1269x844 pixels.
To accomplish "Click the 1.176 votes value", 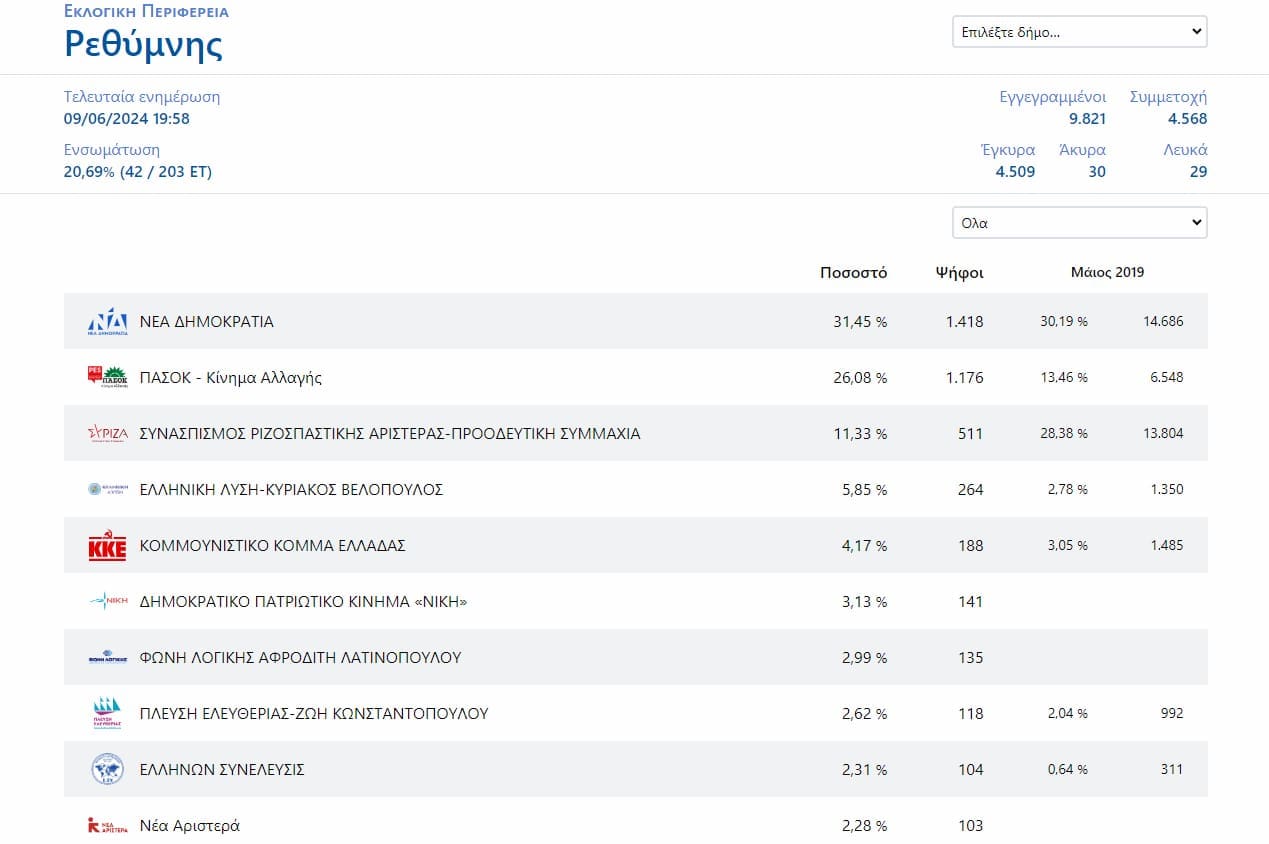I will 965,378.
